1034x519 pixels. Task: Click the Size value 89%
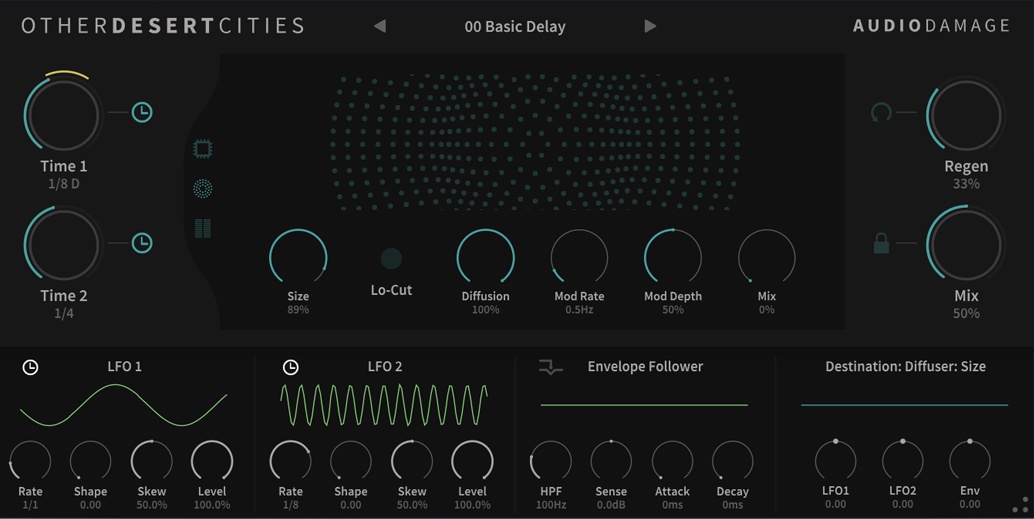coord(298,310)
